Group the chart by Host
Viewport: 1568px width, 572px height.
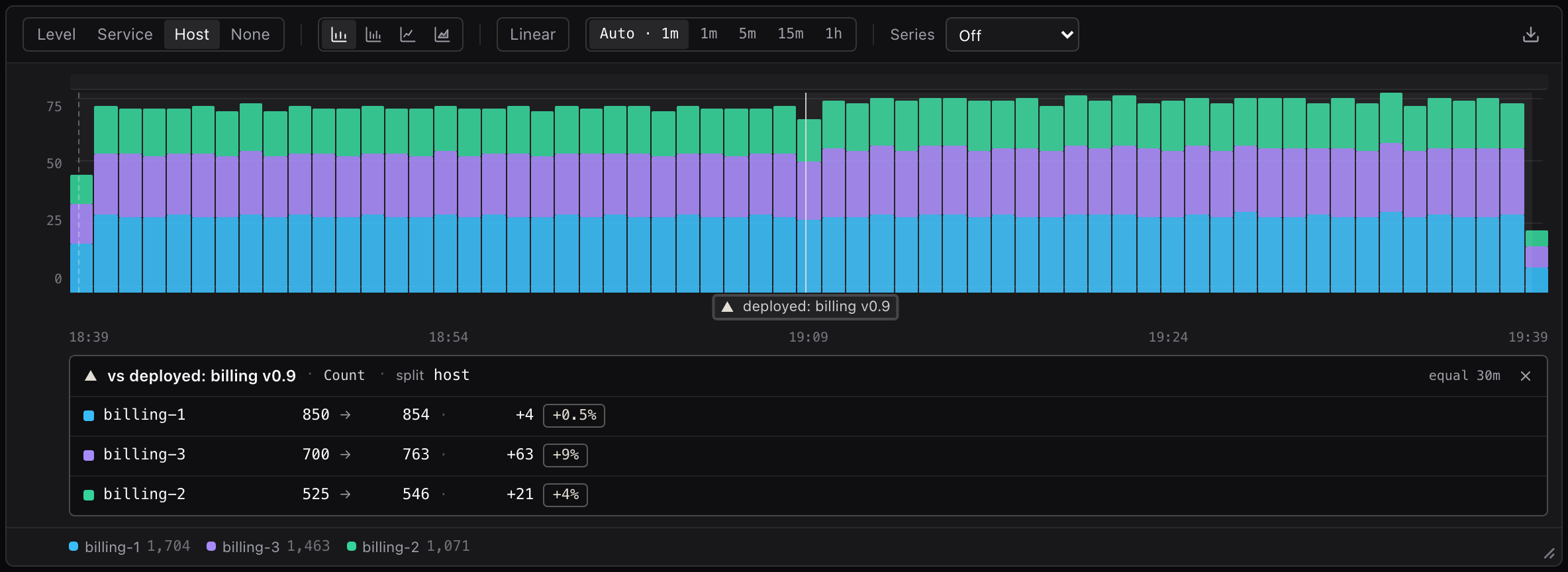pyautogui.click(x=192, y=34)
